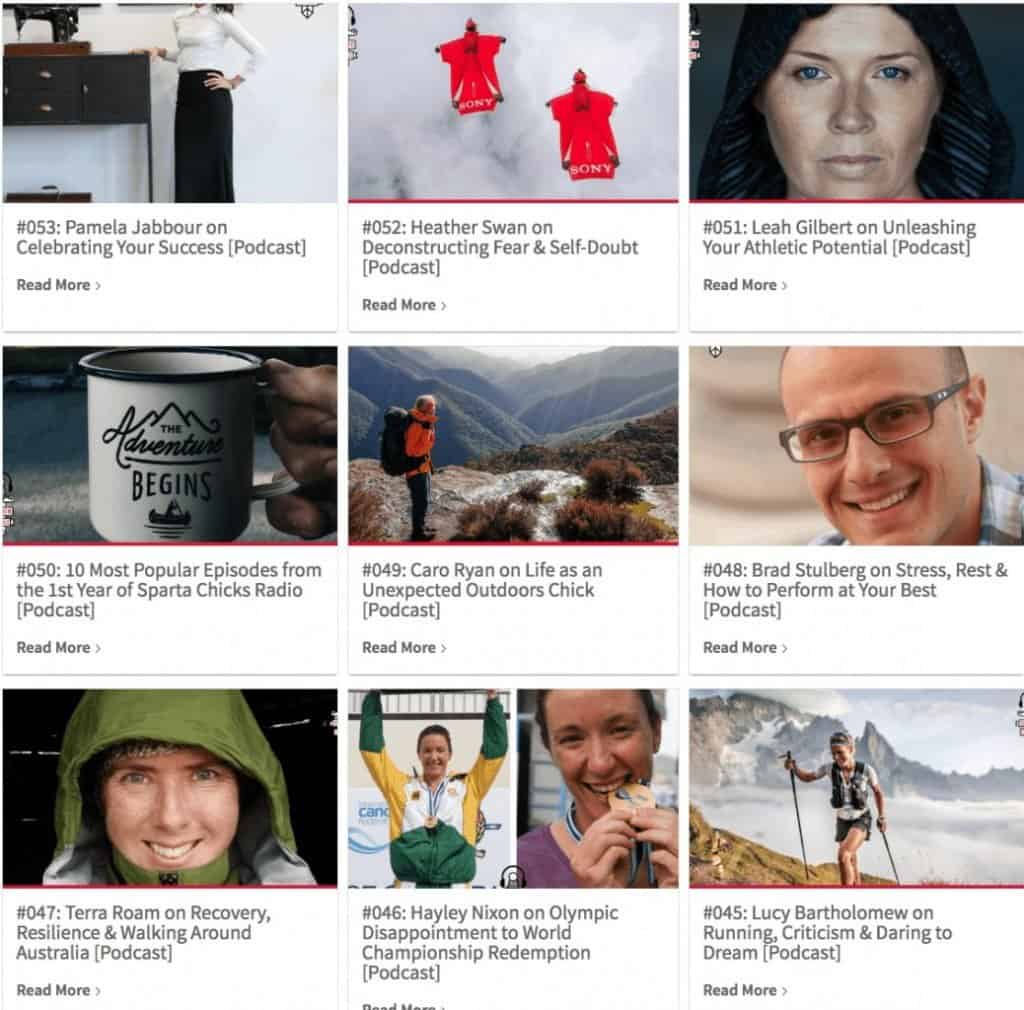Open episode #046 Hayley Nixon title link
This screenshot has width=1024, height=1010.
[x=490, y=943]
